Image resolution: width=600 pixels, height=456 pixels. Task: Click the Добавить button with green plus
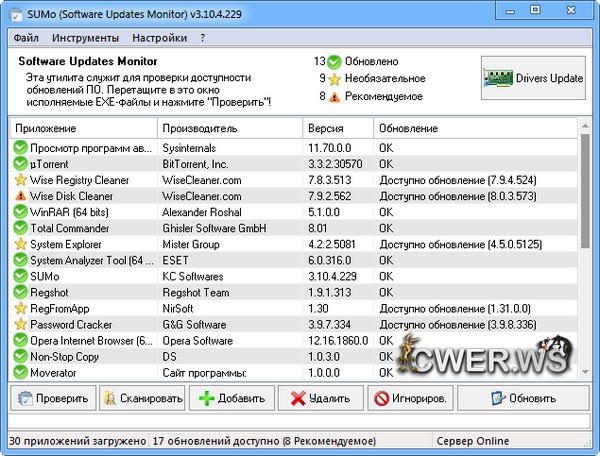tap(232, 398)
